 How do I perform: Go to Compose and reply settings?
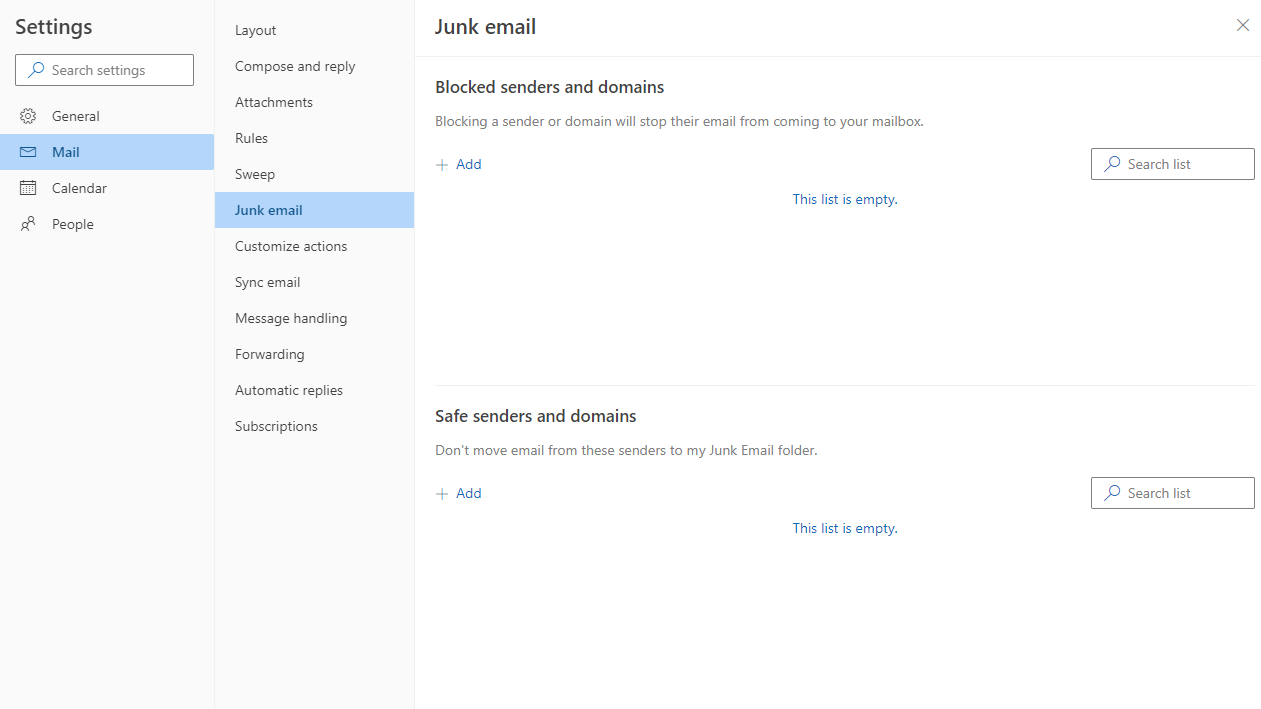coord(314,66)
